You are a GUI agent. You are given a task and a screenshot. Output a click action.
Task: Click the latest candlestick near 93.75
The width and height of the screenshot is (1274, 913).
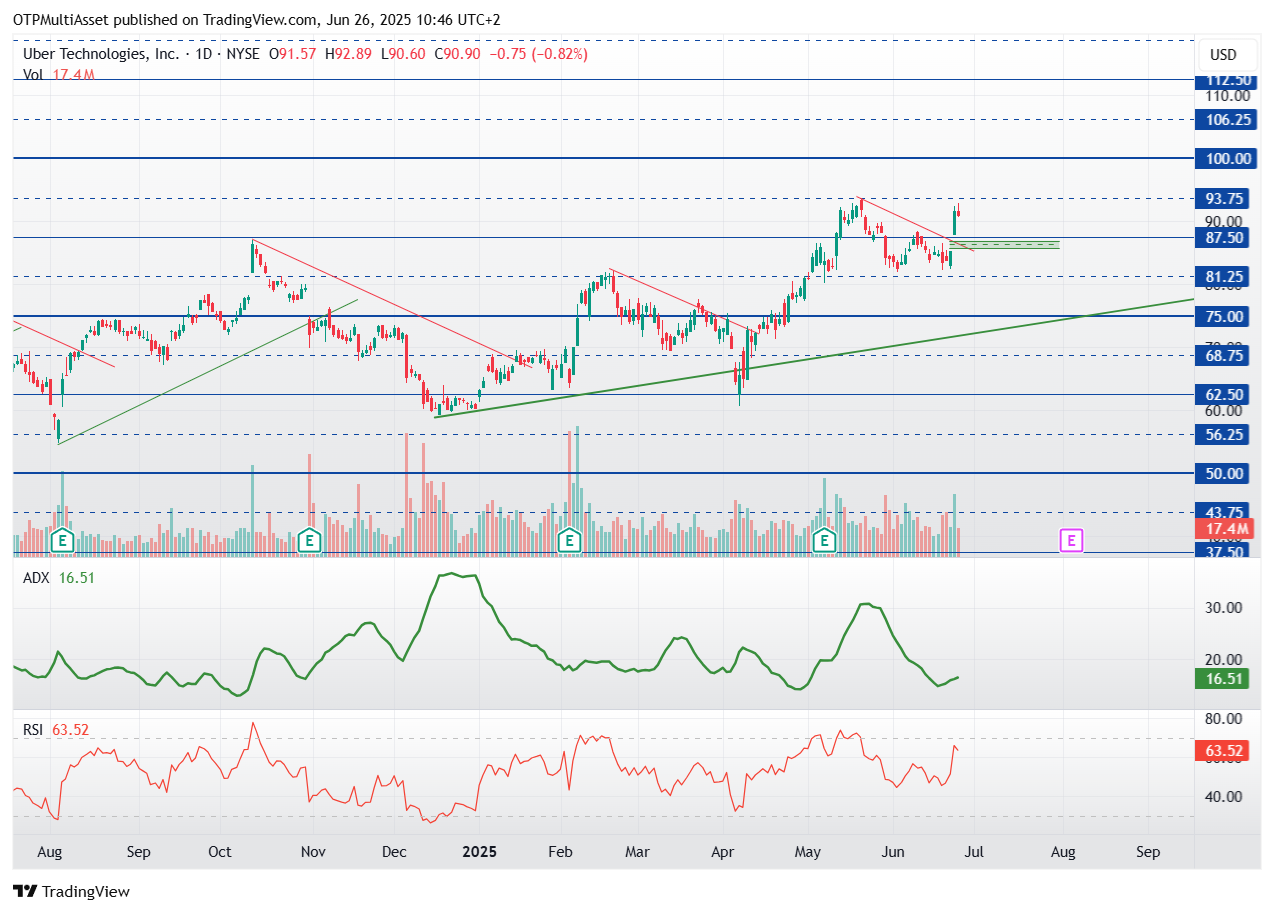pyautogui.click(x=959, y=211)
